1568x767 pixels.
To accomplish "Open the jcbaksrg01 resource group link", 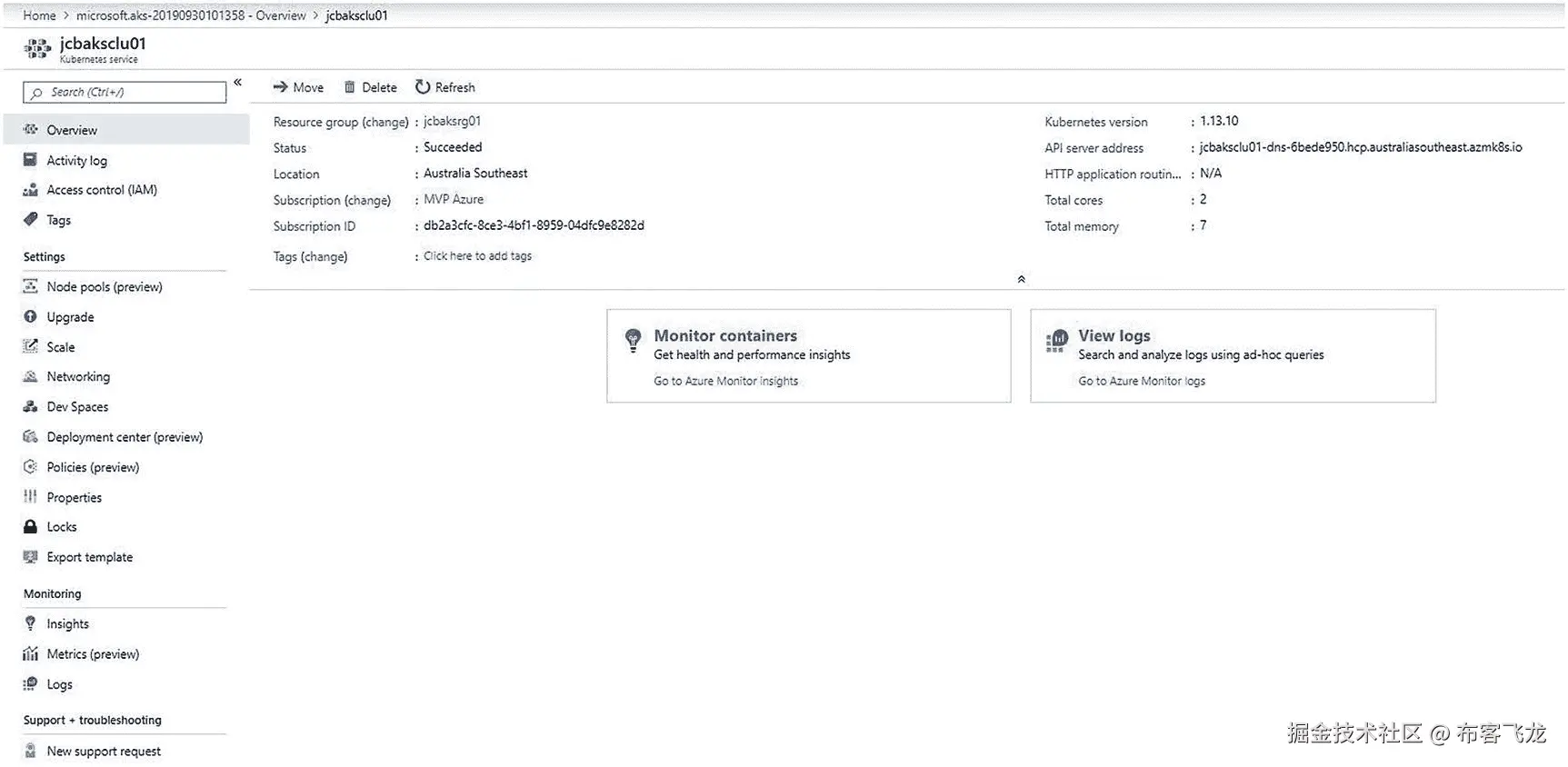I will coord(452,121).
